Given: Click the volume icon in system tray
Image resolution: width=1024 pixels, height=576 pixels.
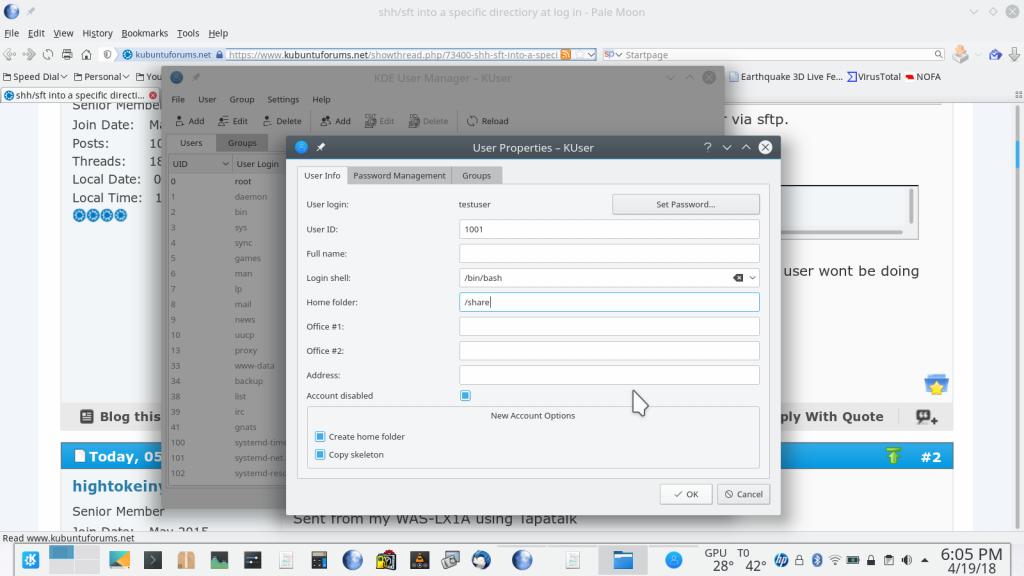Looking at the screenshot, I should point(853,560).
